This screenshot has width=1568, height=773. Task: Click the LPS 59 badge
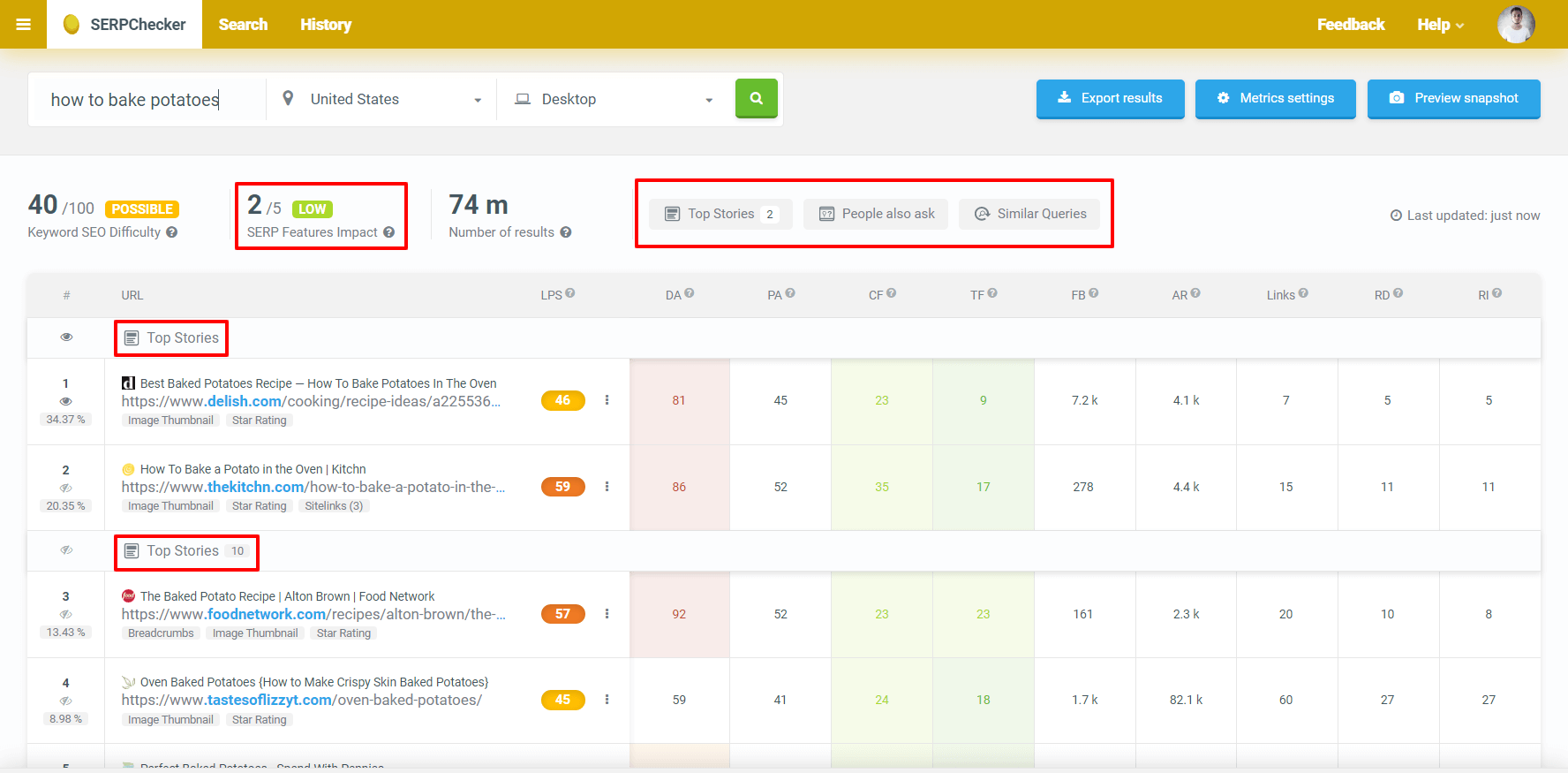[x=562, y=487]
